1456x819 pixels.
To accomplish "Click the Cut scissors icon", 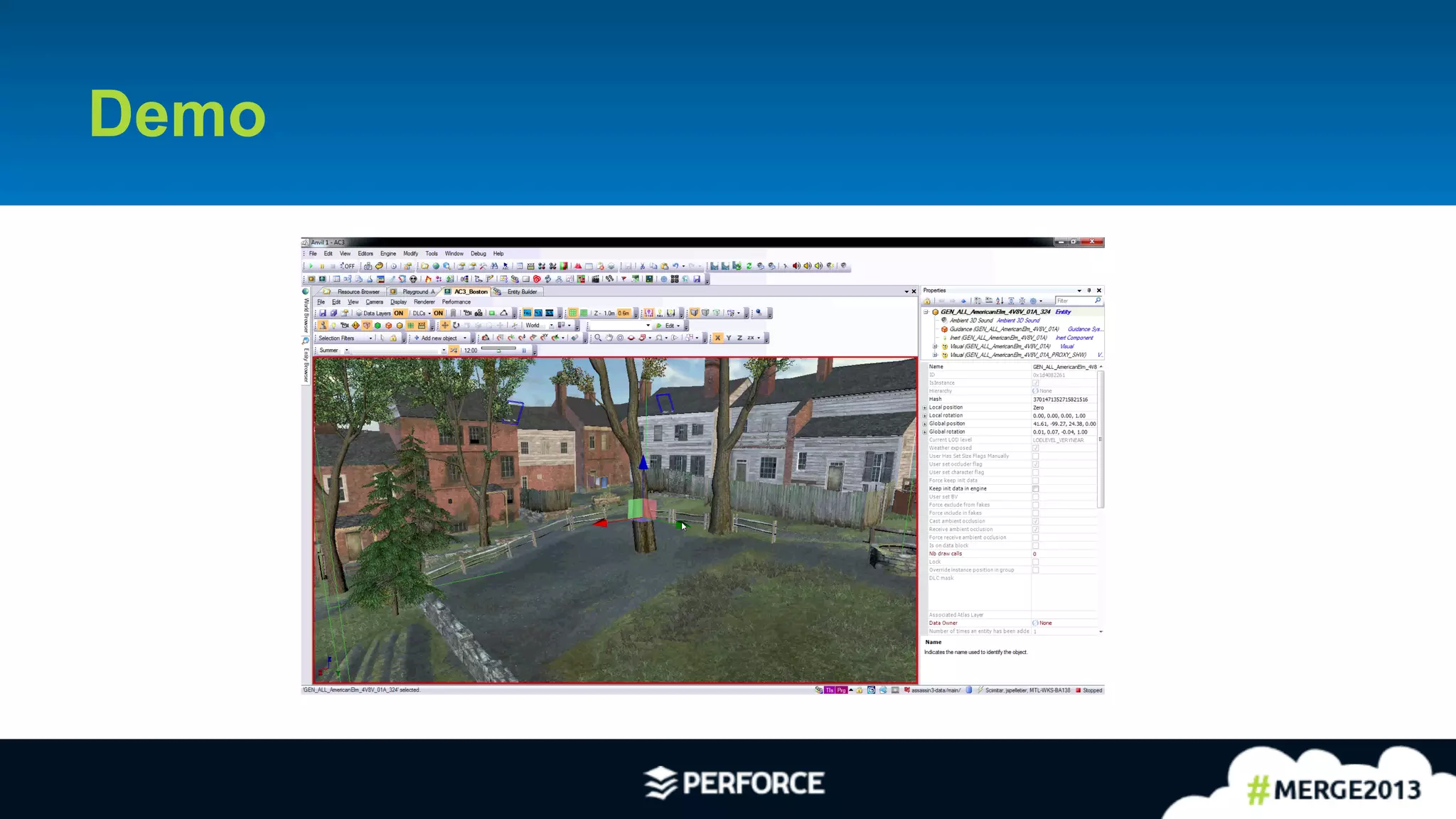I will coord(642,266).
